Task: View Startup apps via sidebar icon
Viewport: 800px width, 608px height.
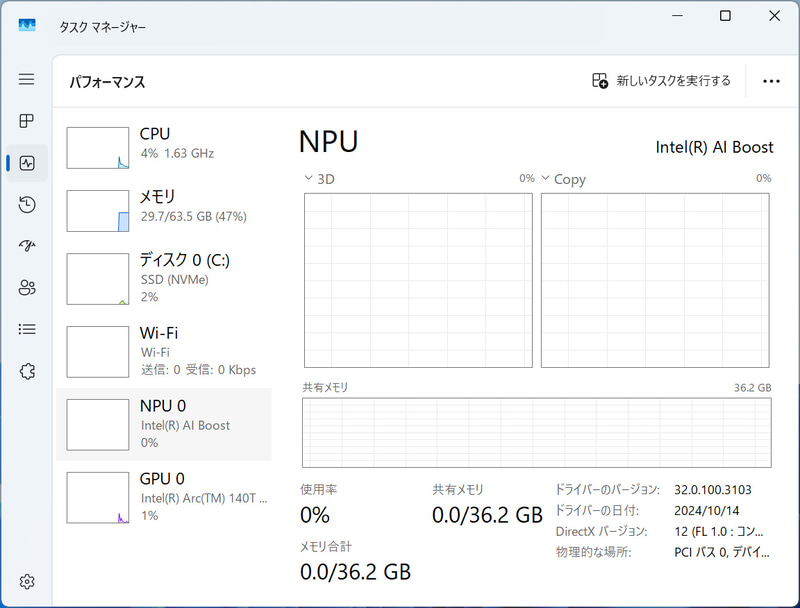Action: click(27, 246)
